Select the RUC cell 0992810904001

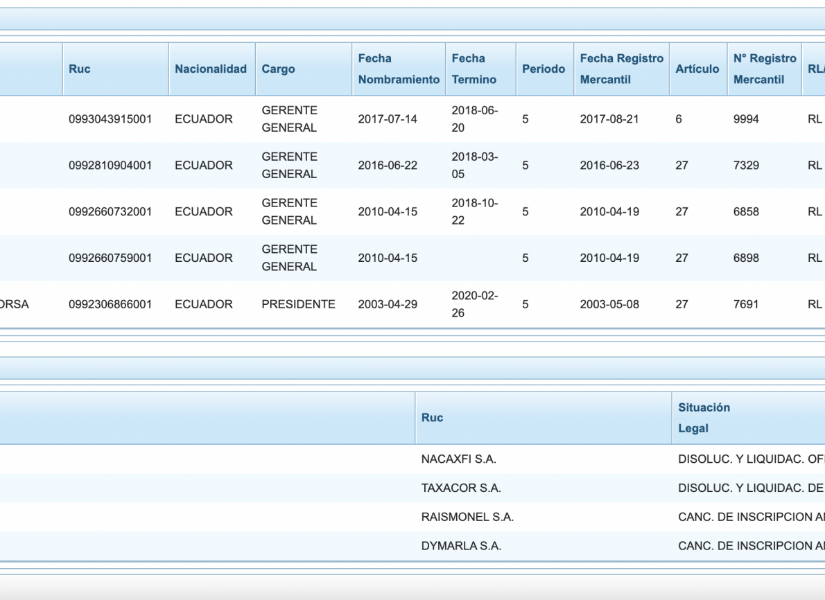point(110,165)
